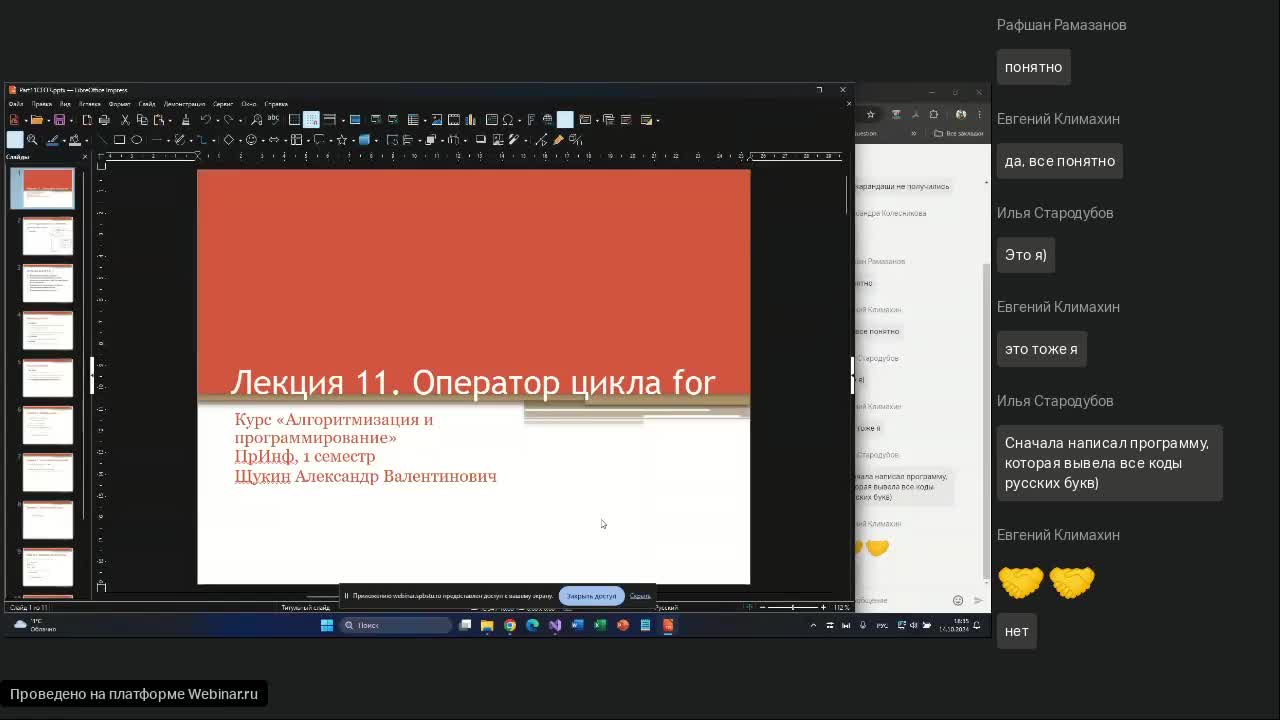The image size is (1280, 720).
Task: Click the Line color pencil swatch
Action: [x=53, y=140]
